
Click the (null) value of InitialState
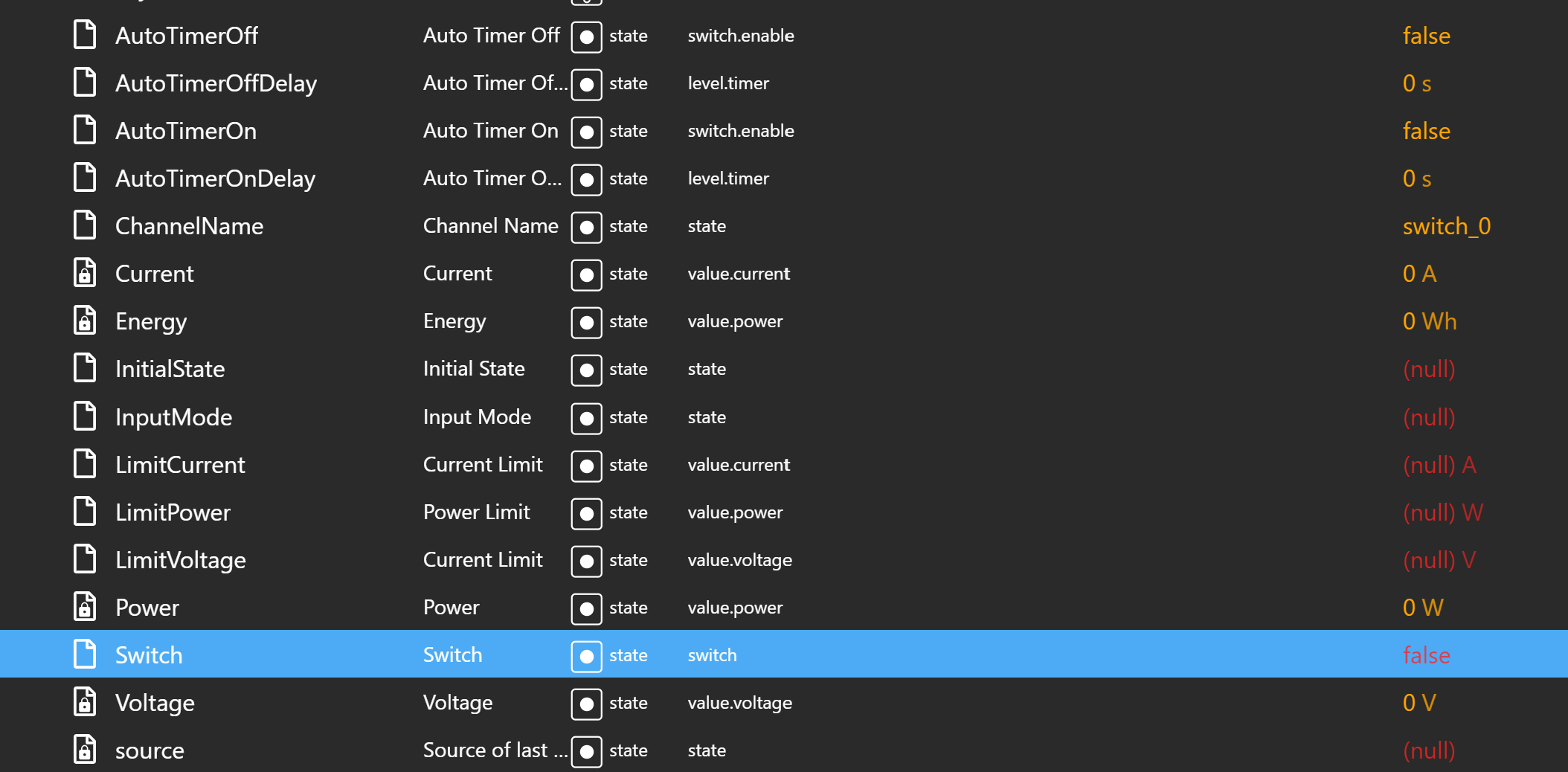[x=1429, y=368]
